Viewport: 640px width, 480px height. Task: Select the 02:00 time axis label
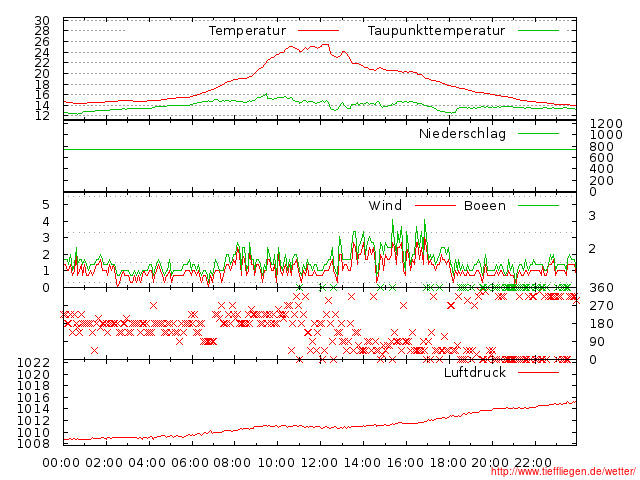104,463
